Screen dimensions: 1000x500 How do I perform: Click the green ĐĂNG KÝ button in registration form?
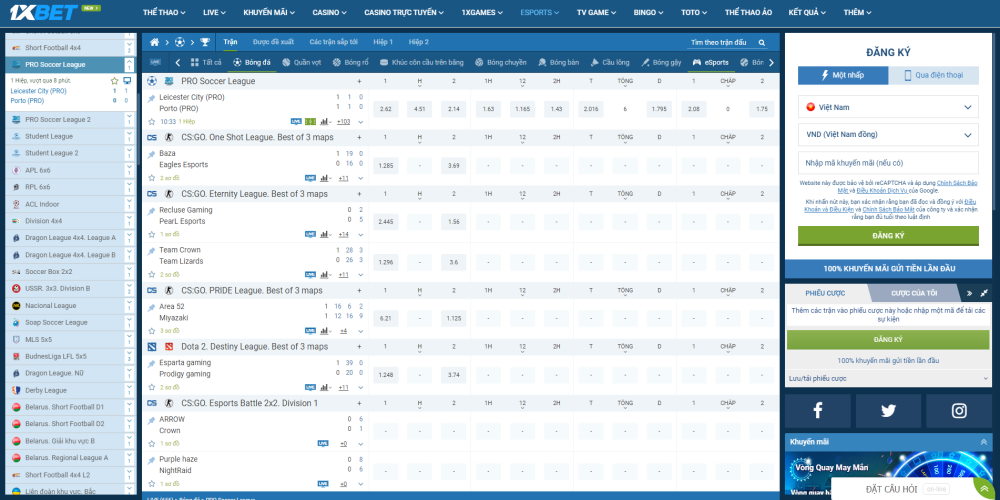click(x=888, y=236)
